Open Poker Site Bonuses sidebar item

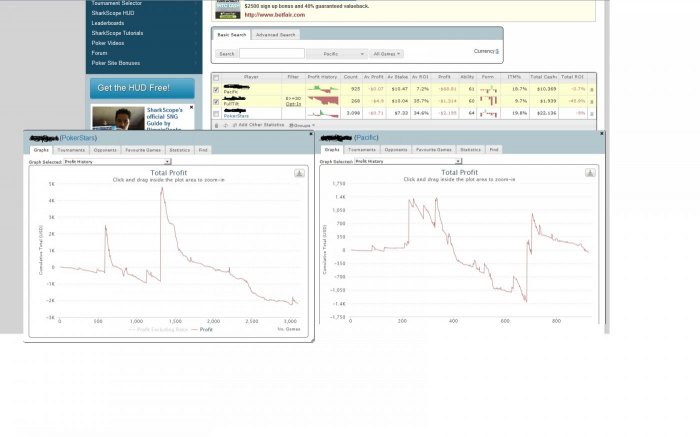click(x=116, y=63)
